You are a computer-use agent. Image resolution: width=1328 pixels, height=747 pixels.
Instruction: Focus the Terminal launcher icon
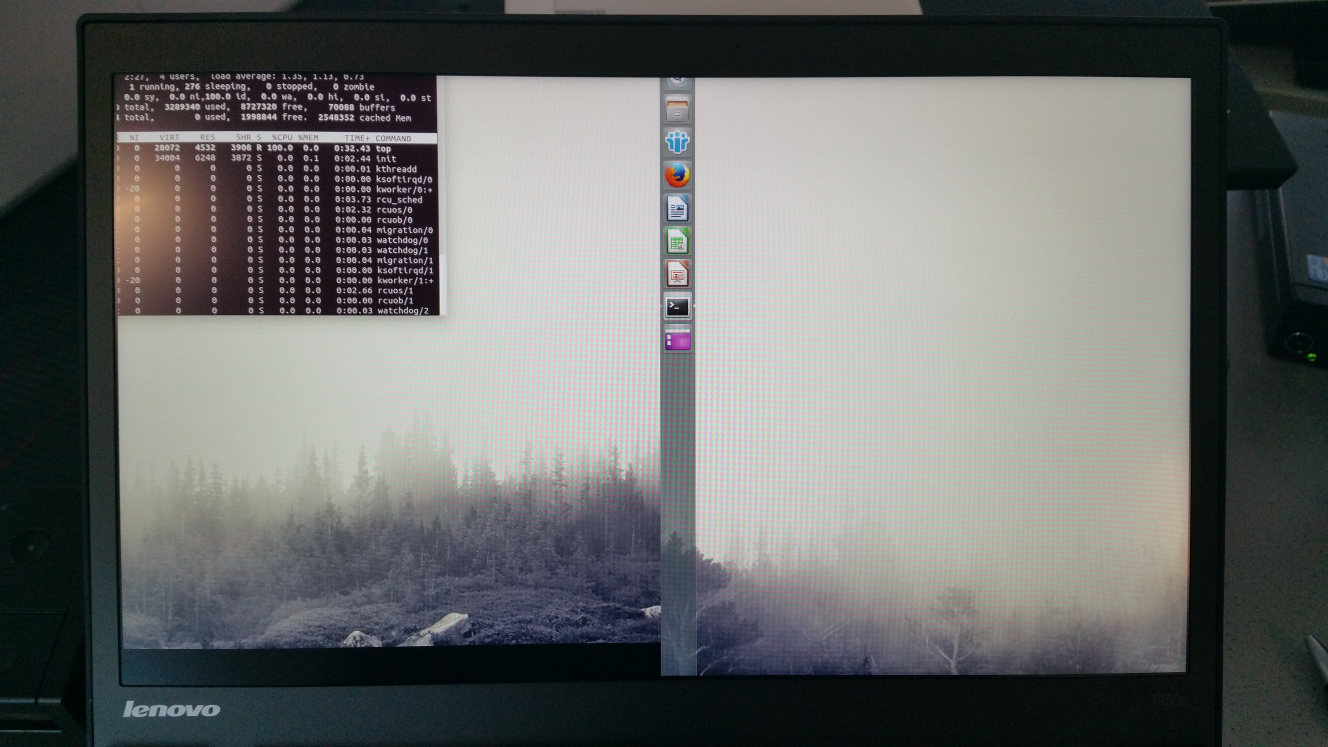click(678, 307)
